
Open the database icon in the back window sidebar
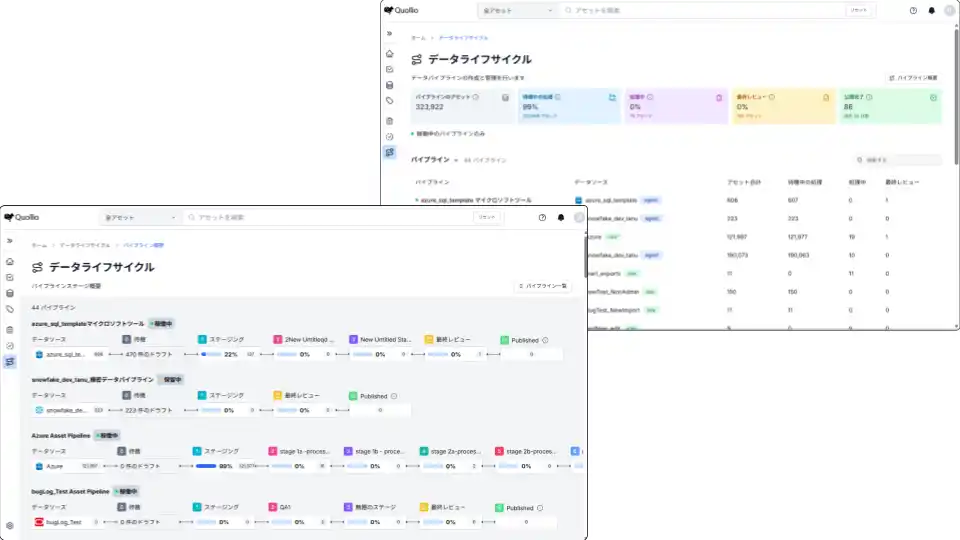coord(389,86)
